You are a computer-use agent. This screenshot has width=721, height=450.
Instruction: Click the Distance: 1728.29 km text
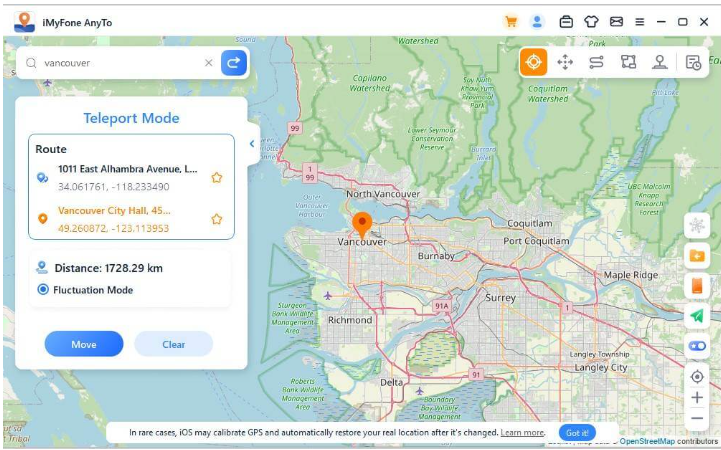coord(109,268)
